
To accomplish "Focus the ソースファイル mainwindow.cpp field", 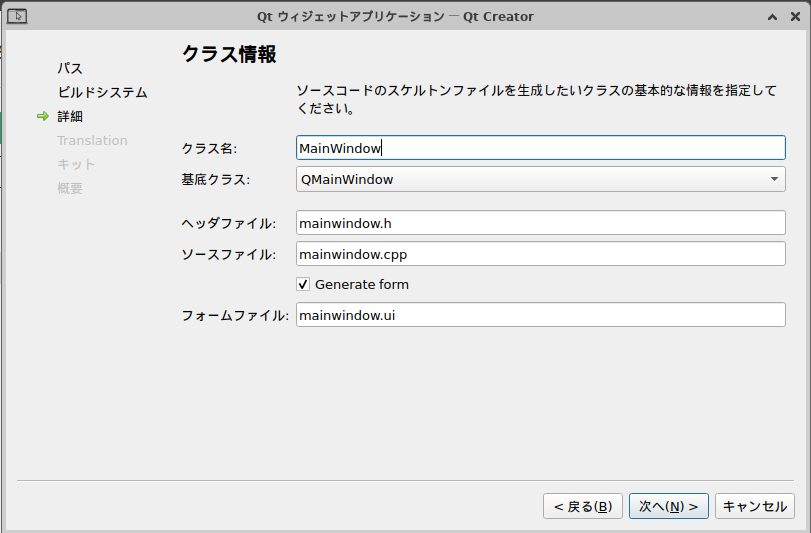I will coord(540,254).
